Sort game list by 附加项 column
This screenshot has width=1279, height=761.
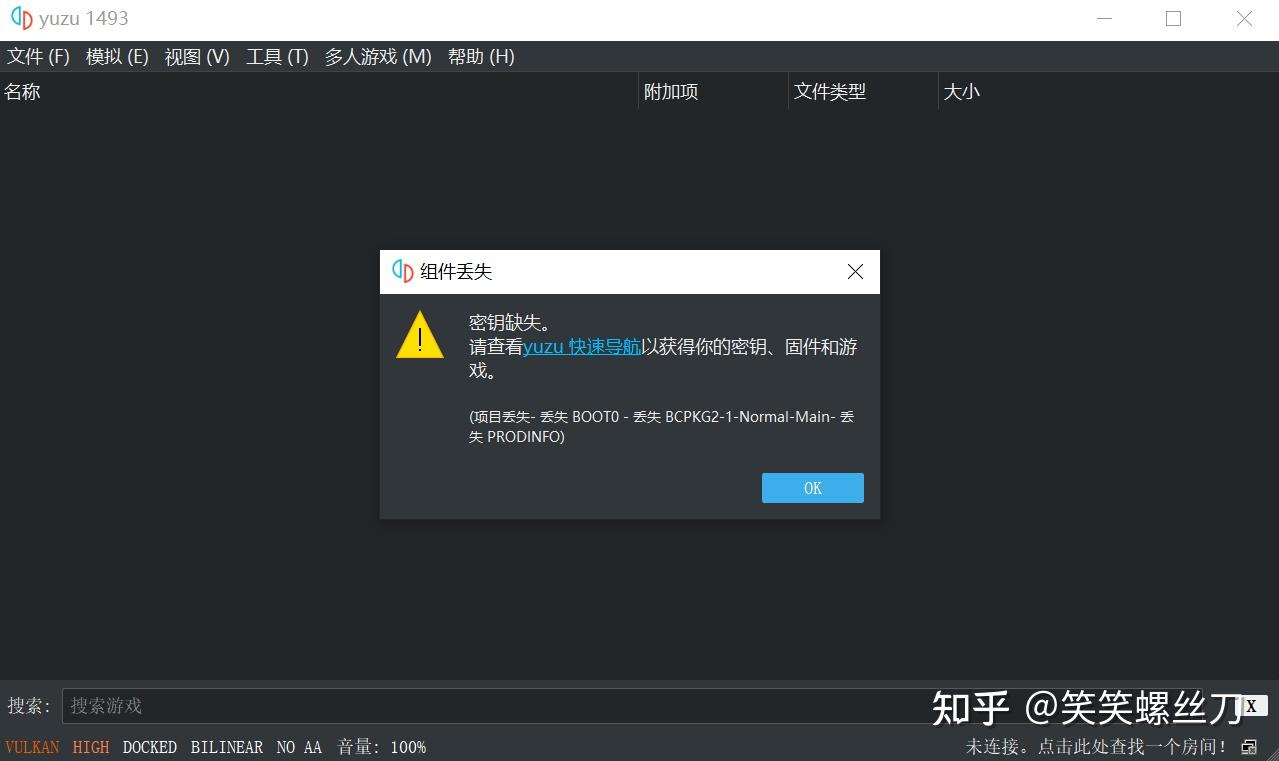click(x=713, y=92)
